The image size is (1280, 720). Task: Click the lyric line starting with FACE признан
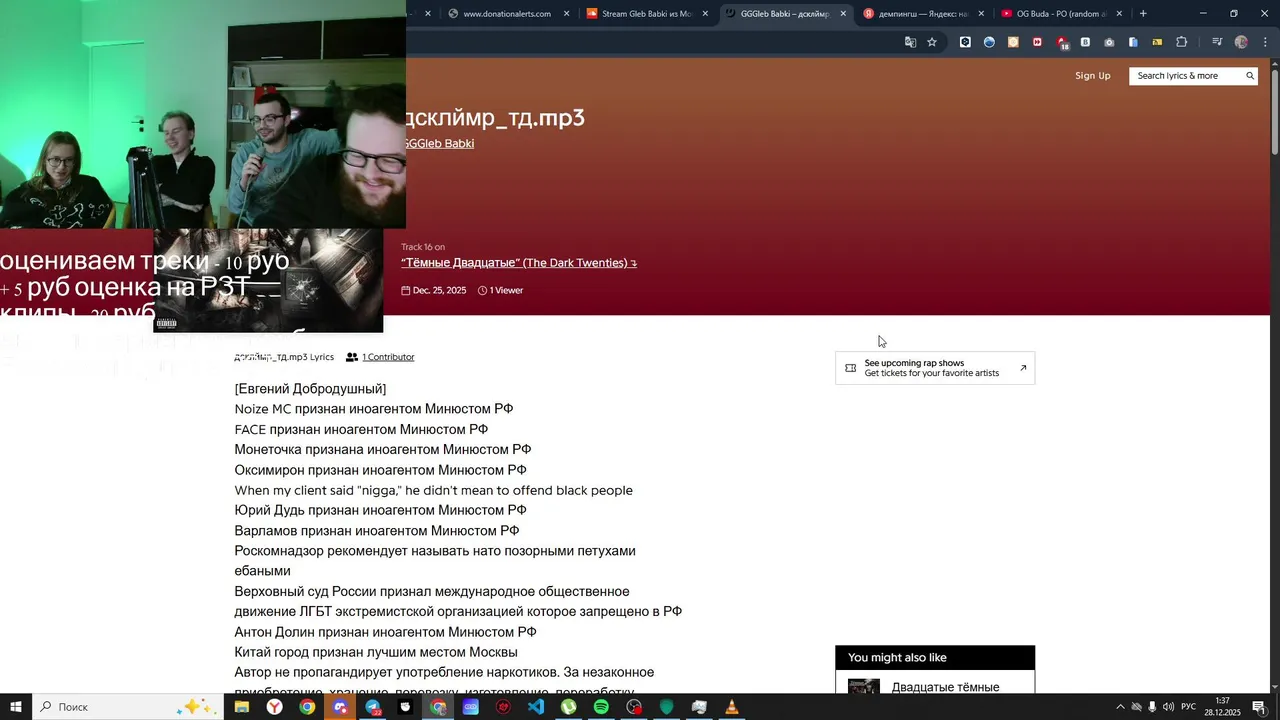361,429
